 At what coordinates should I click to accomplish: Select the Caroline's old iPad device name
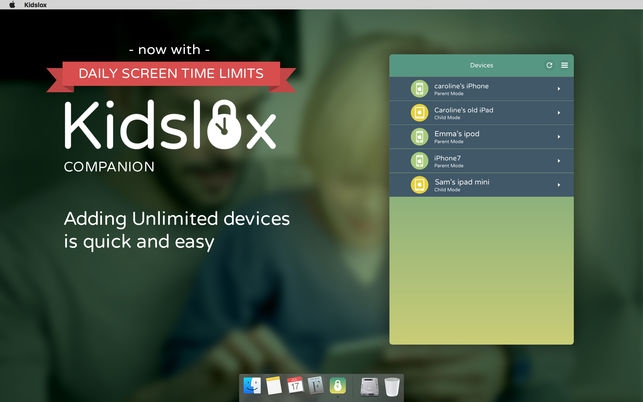click(x=464, y=110)
